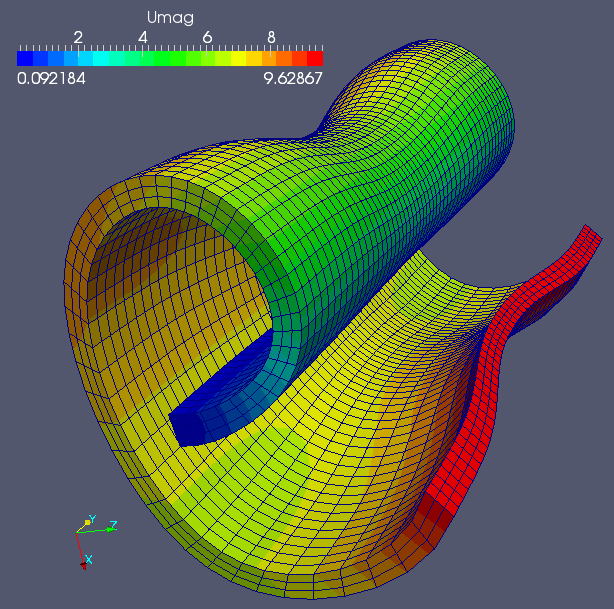Click the tick label 4 on the legend
This screenshot has height=609, width=614.
click(143, 38)
